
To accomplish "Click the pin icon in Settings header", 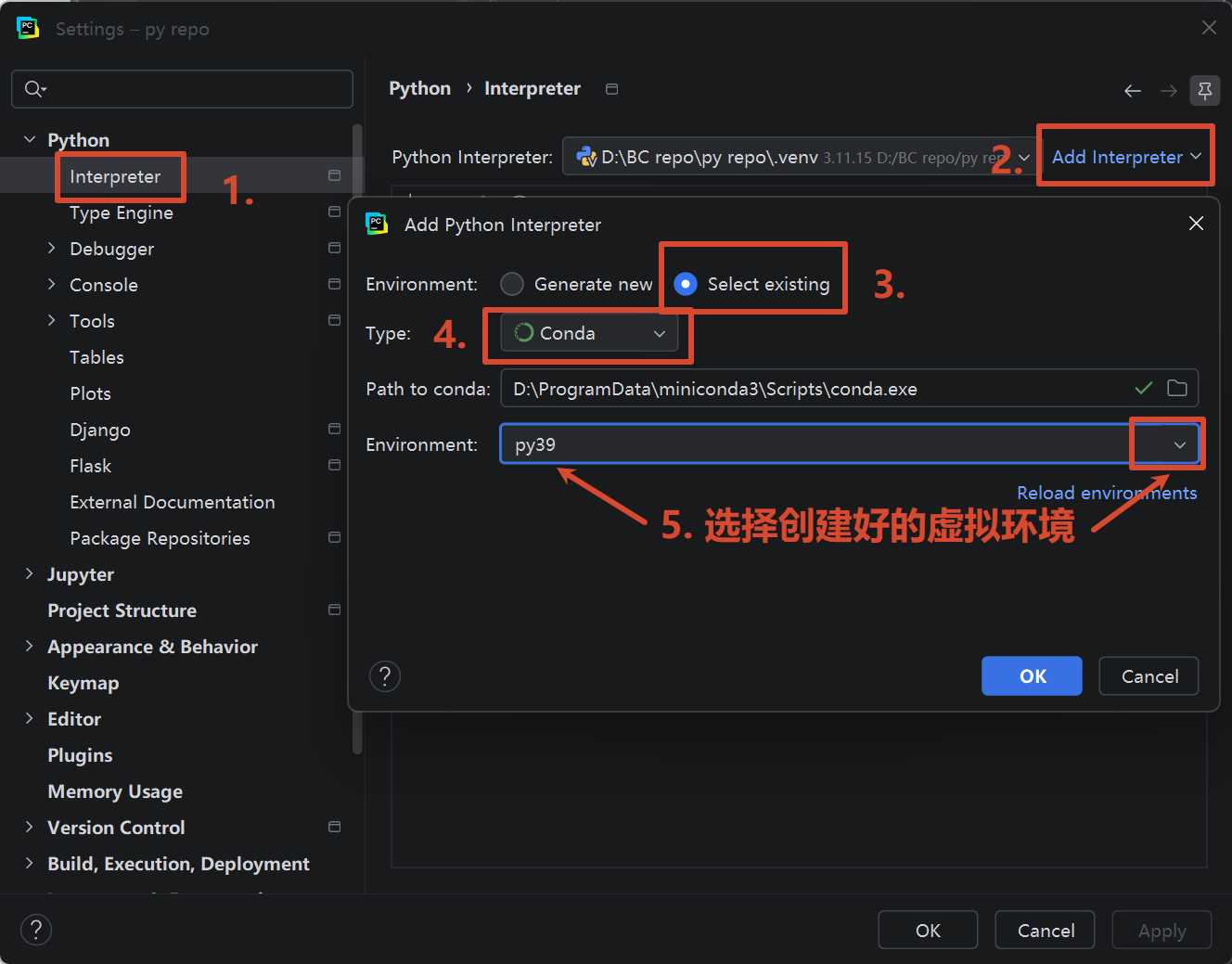I will click(1205, 90).
